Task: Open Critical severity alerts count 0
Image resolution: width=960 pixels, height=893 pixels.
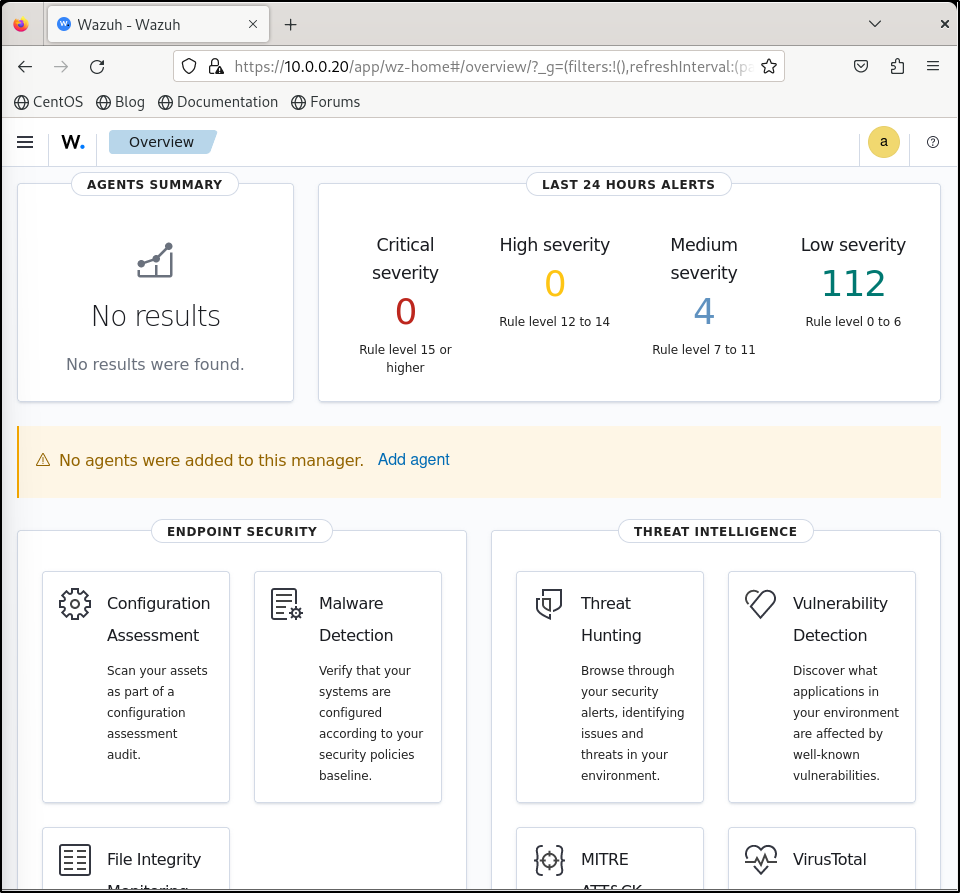Action: click(x=405, y=311)
